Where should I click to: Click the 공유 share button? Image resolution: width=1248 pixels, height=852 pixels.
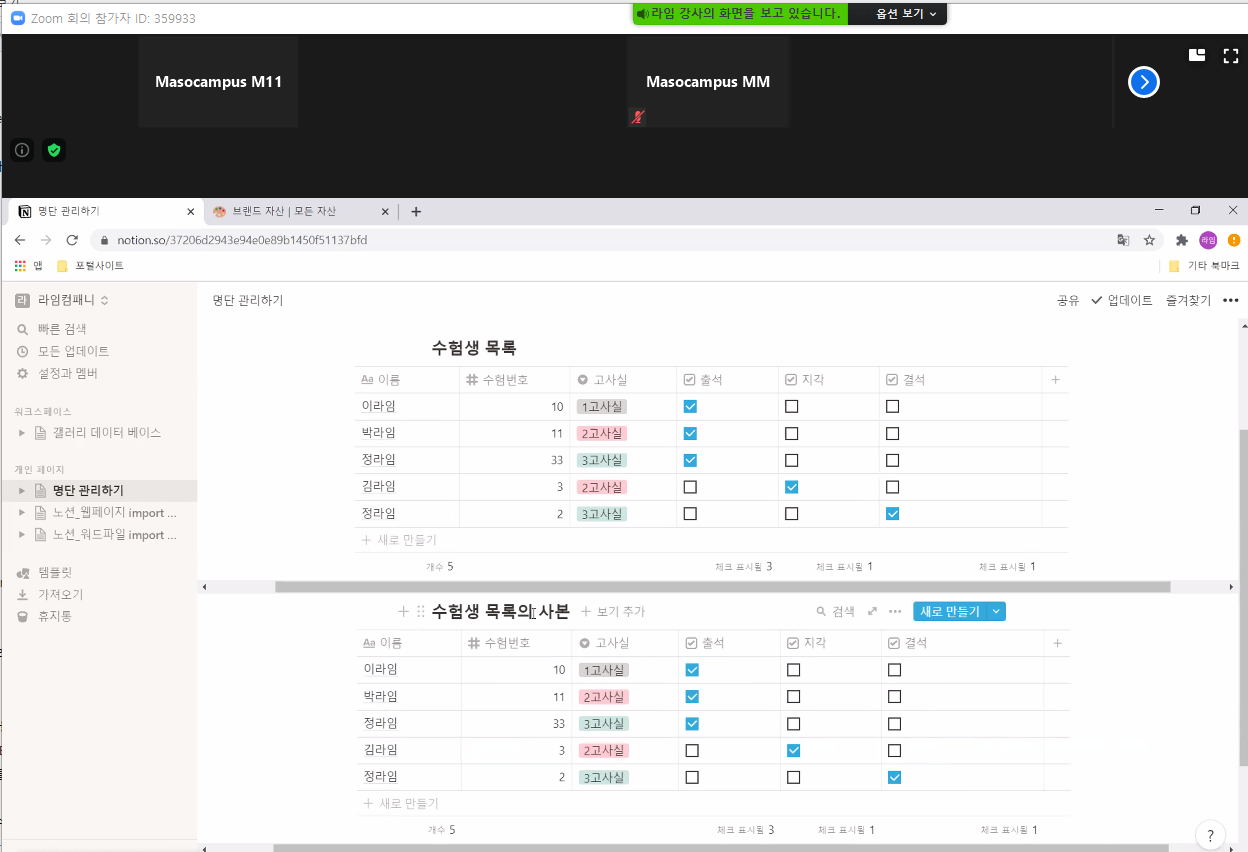click(1067, 300)
